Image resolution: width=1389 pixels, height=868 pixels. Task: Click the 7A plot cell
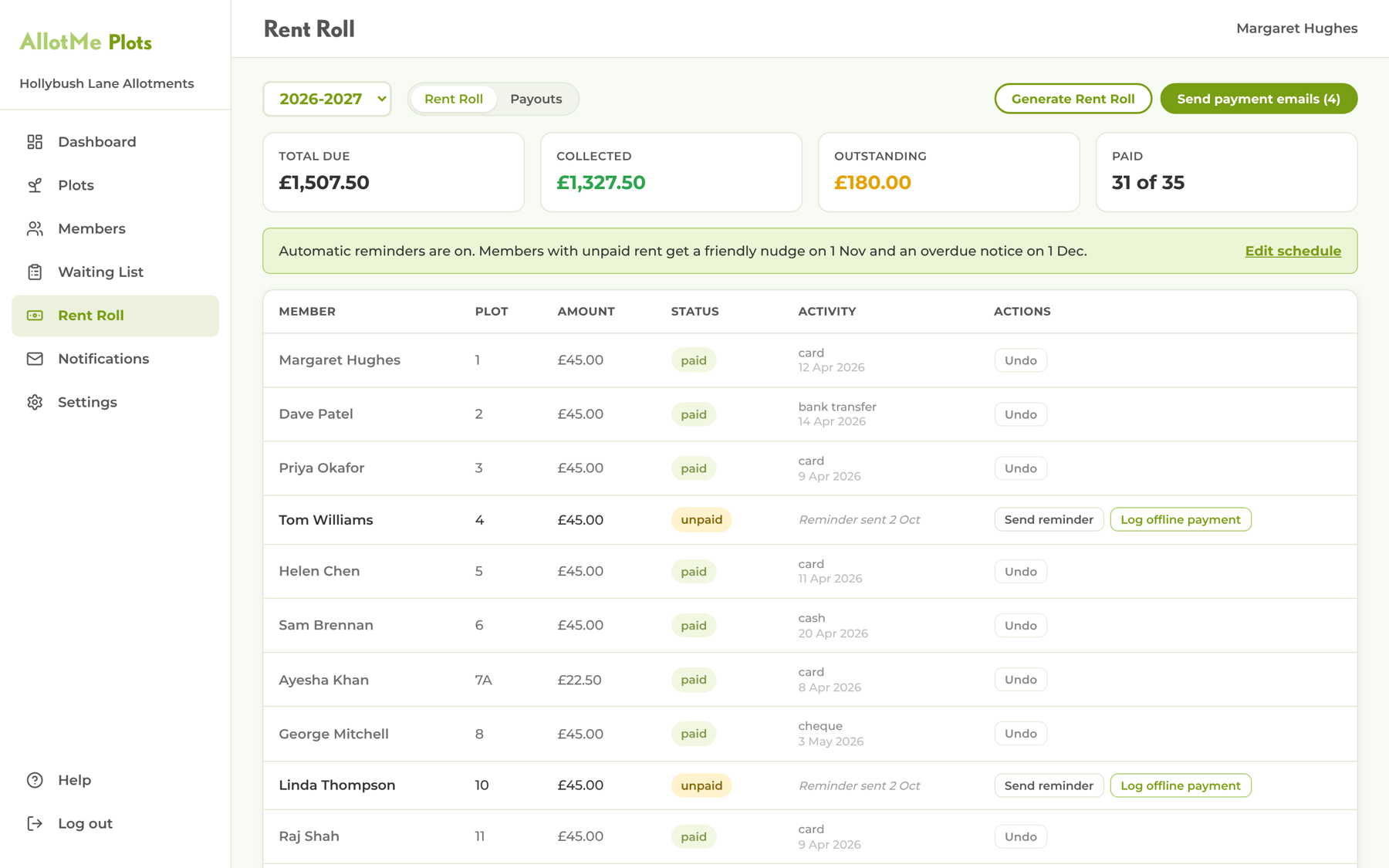(483, 680)
